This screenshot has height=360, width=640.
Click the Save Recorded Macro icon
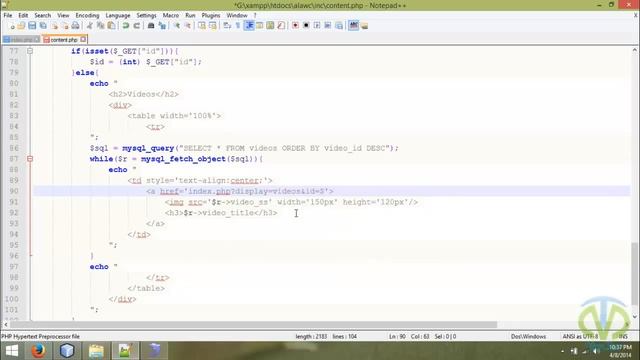(x=339, y=26)
